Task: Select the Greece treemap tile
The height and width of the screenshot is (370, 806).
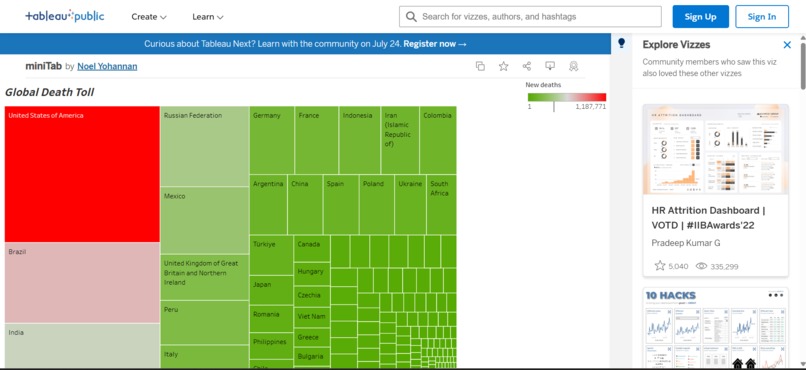Action: [x=312, y=338]
